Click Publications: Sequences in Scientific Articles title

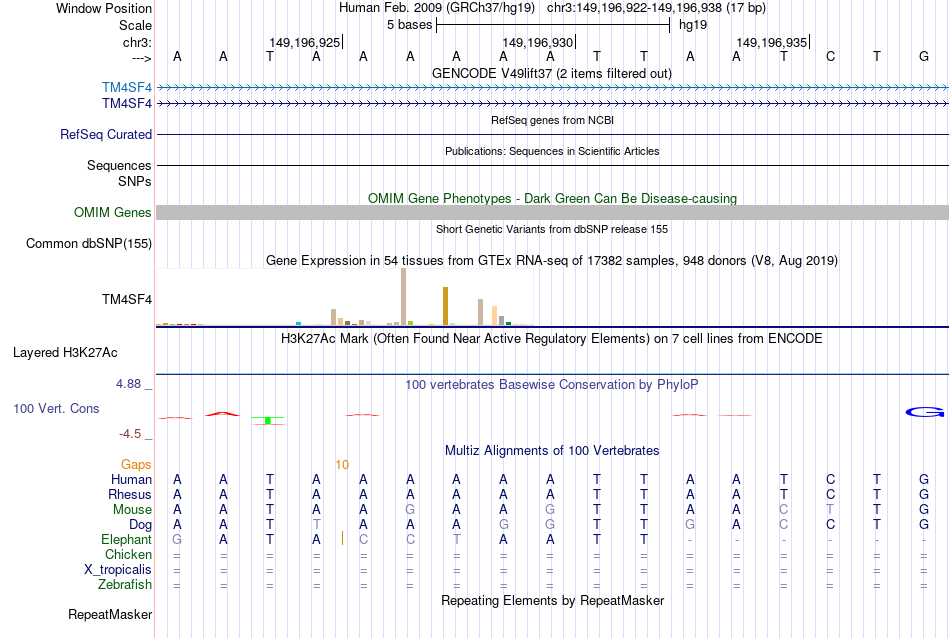tap(552, 151)
